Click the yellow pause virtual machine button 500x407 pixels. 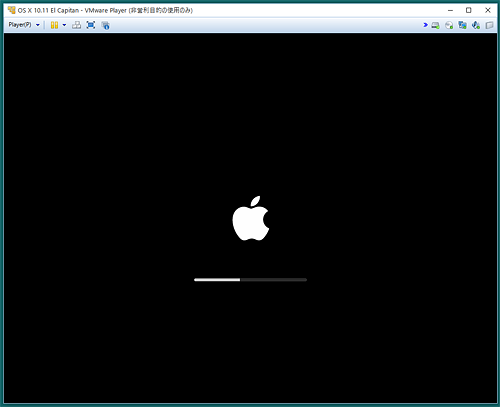click(54, 25)
